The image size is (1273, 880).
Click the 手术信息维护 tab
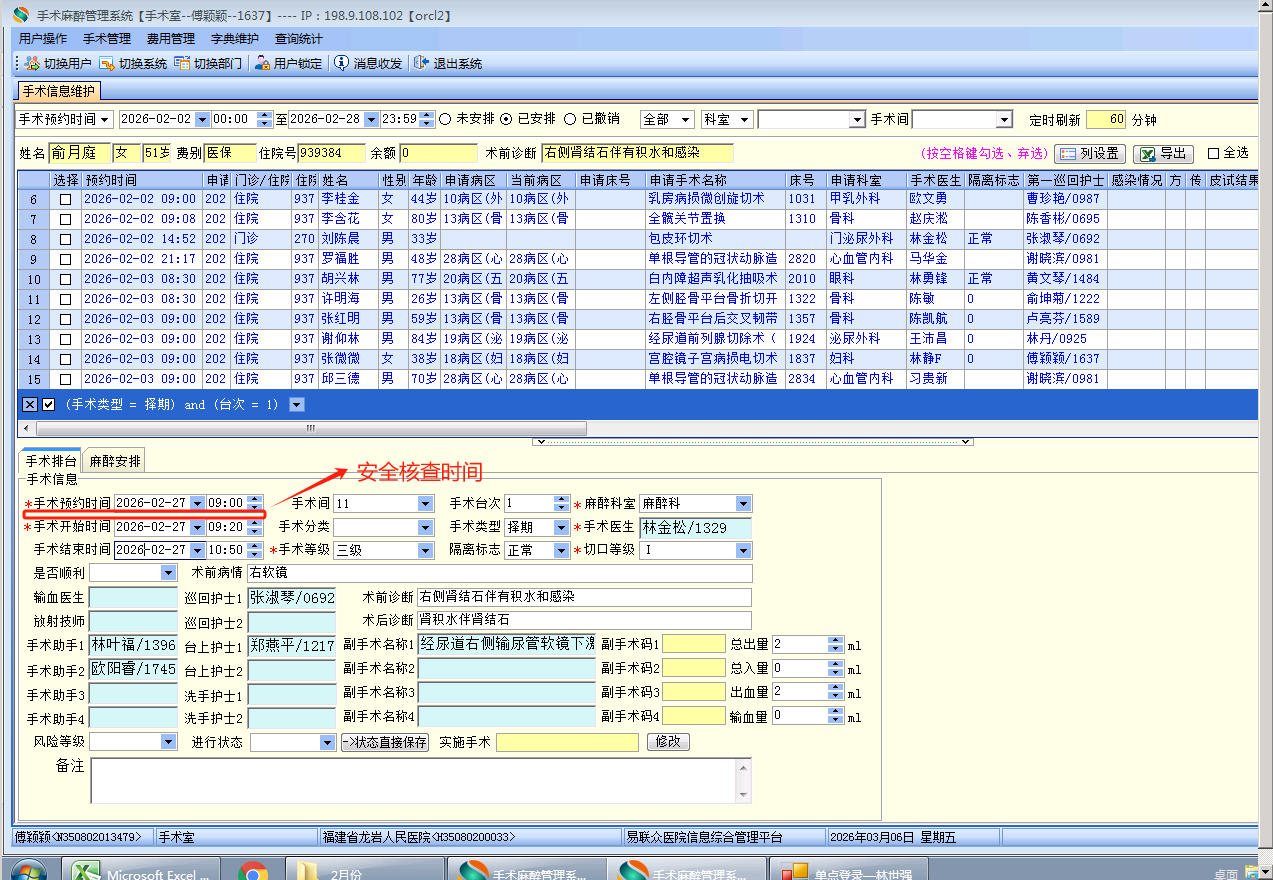(59, 91)
